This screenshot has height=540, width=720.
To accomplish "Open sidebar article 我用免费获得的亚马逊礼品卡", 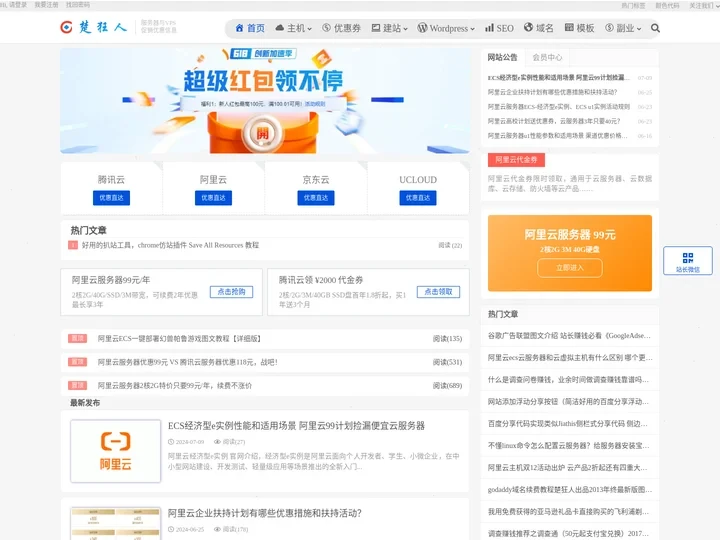I will (x=568, y=512).
